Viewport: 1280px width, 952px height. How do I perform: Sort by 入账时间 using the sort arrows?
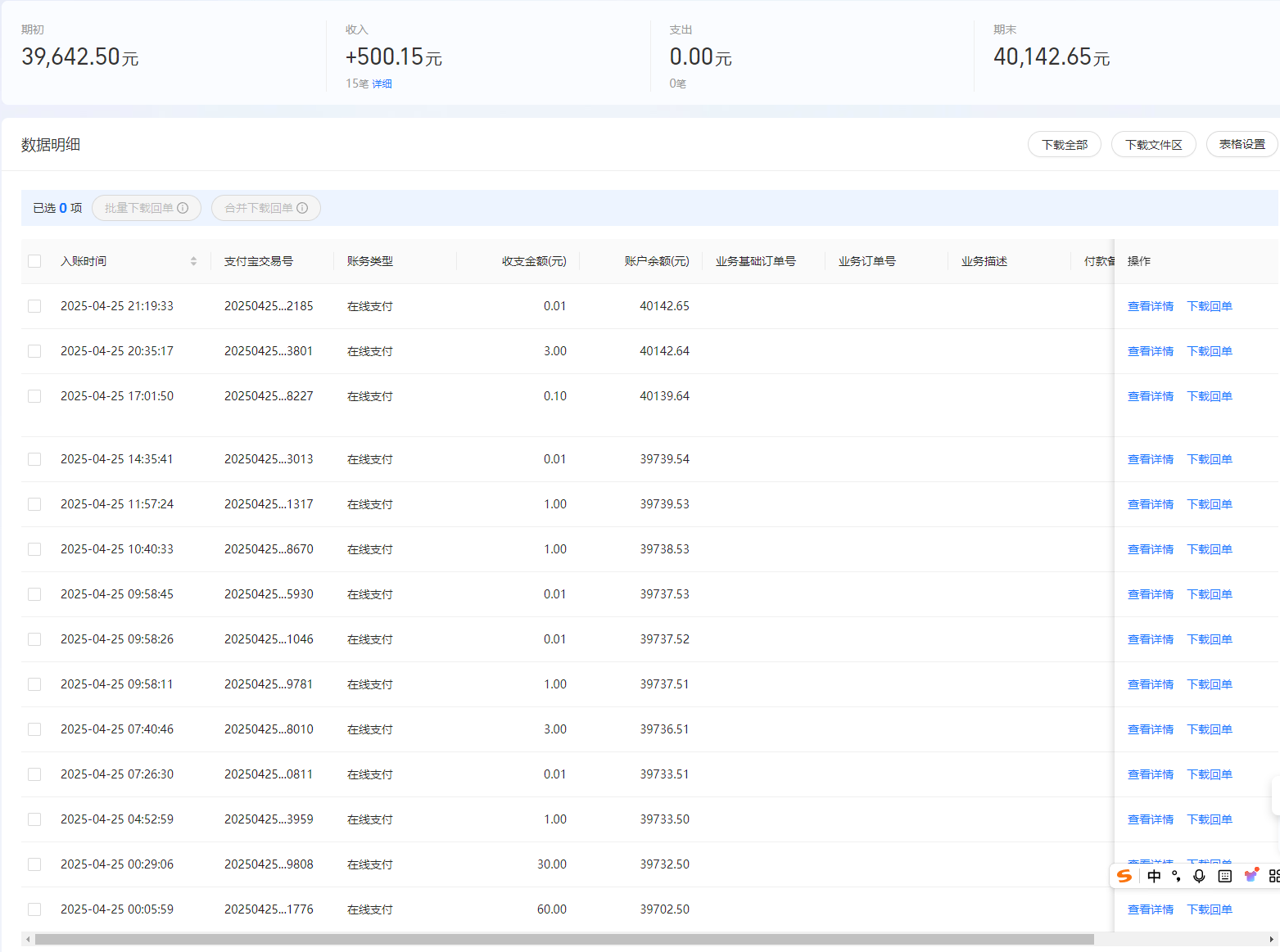(x=193, y=261)
